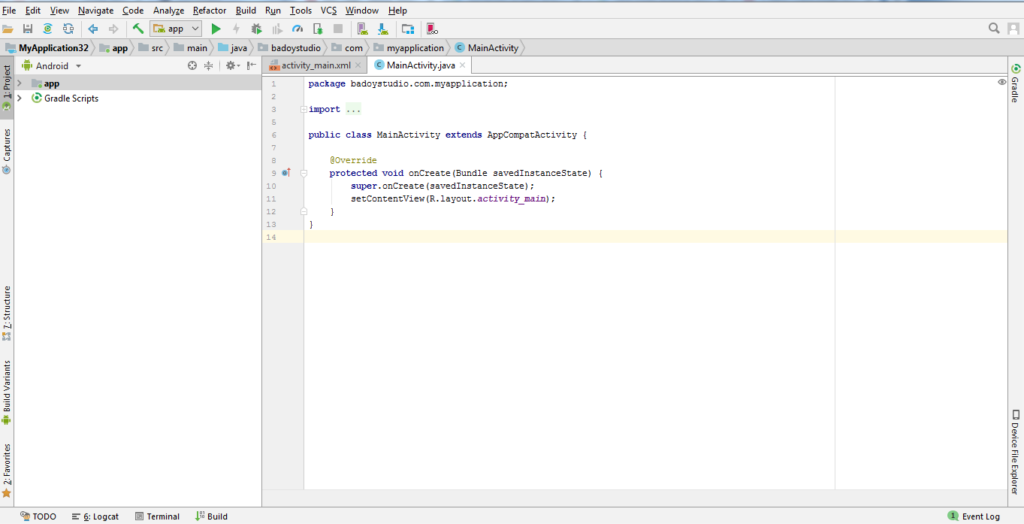Switch to the activity_main.xml tab

pyautogui.click(x=315, y=65)
